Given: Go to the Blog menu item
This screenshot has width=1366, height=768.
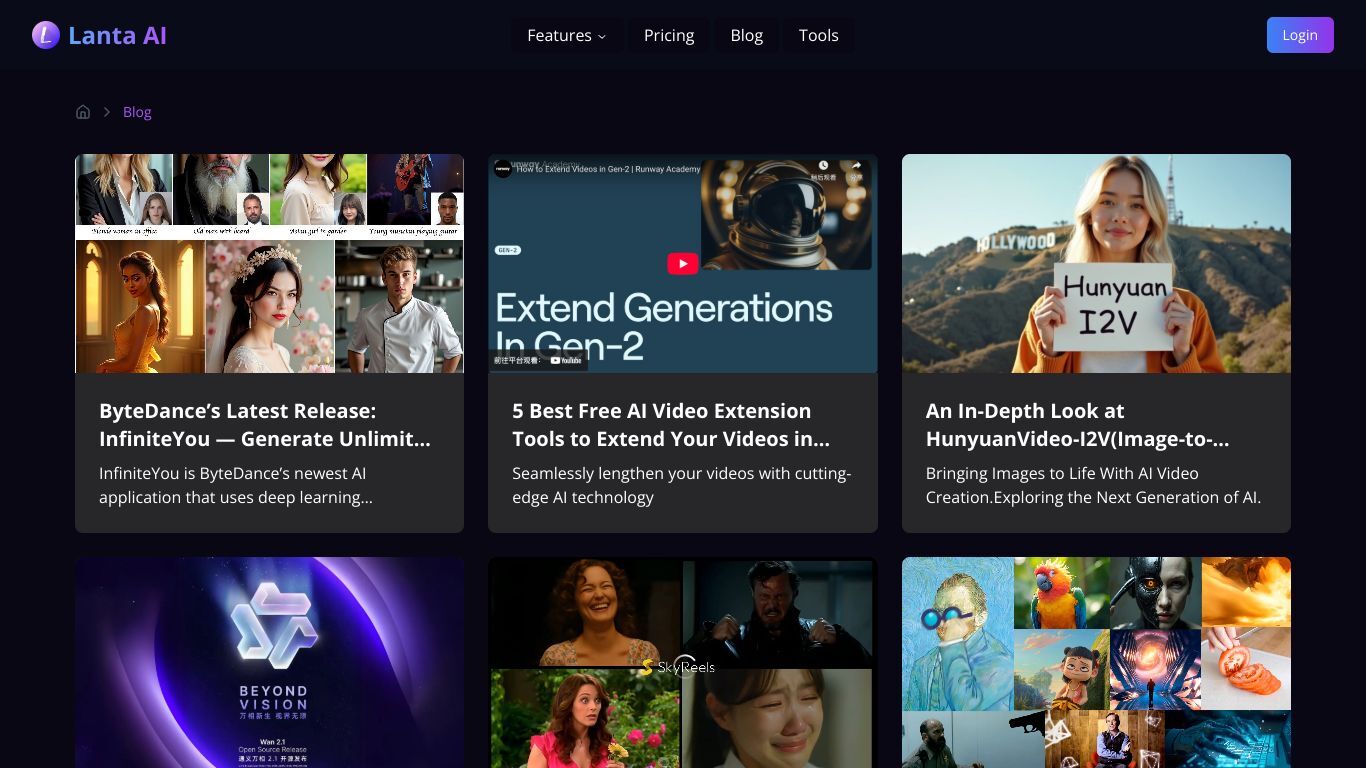Looking at the screenshot, I should click(x=747, y=35).
